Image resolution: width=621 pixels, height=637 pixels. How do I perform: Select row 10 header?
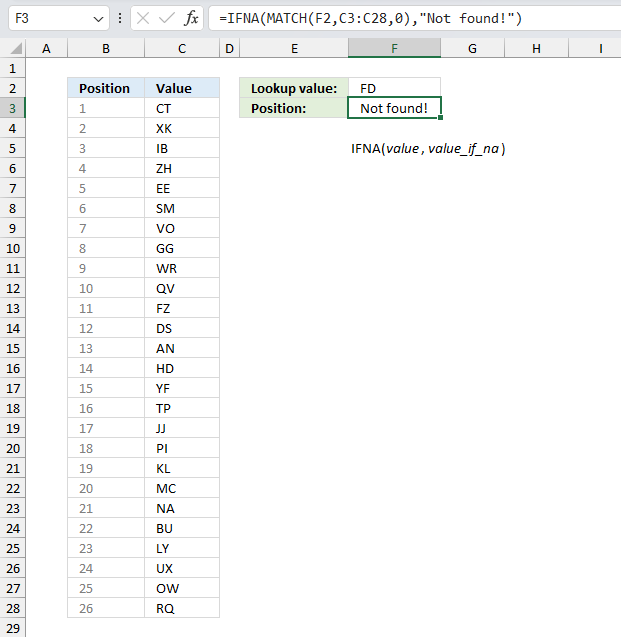[13, 248]
